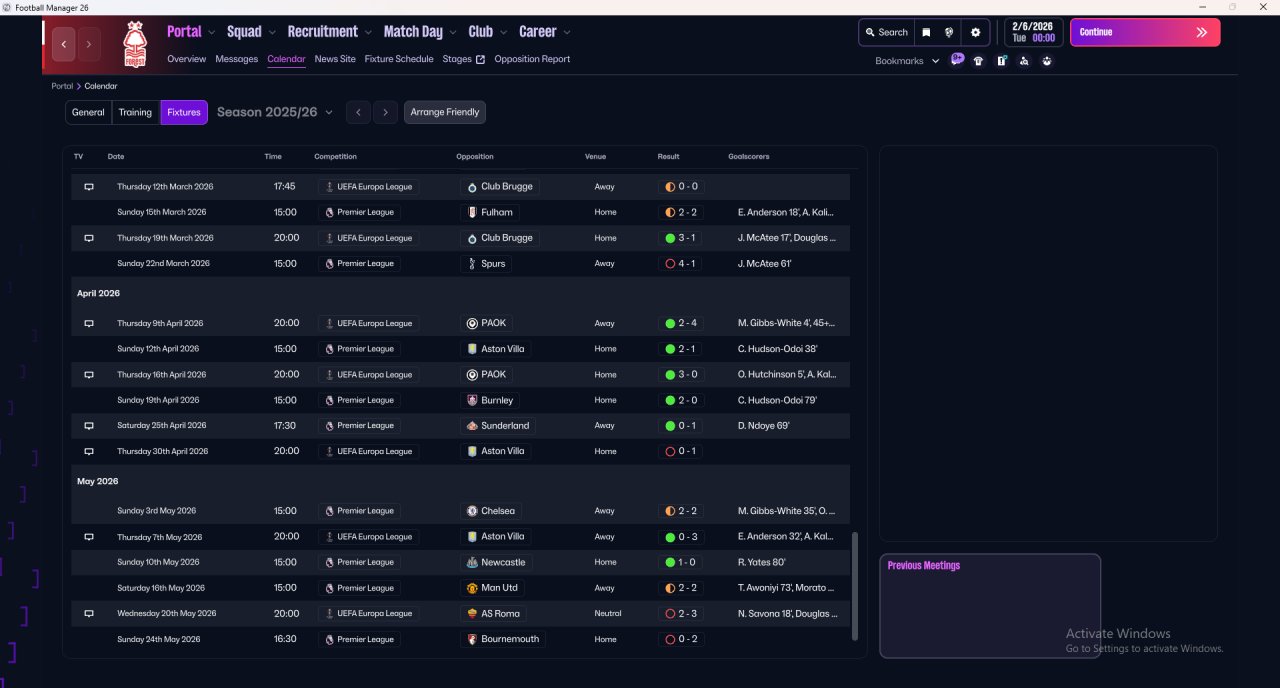
Task: Click the Continue button
Action: (x=1145, y=32)
